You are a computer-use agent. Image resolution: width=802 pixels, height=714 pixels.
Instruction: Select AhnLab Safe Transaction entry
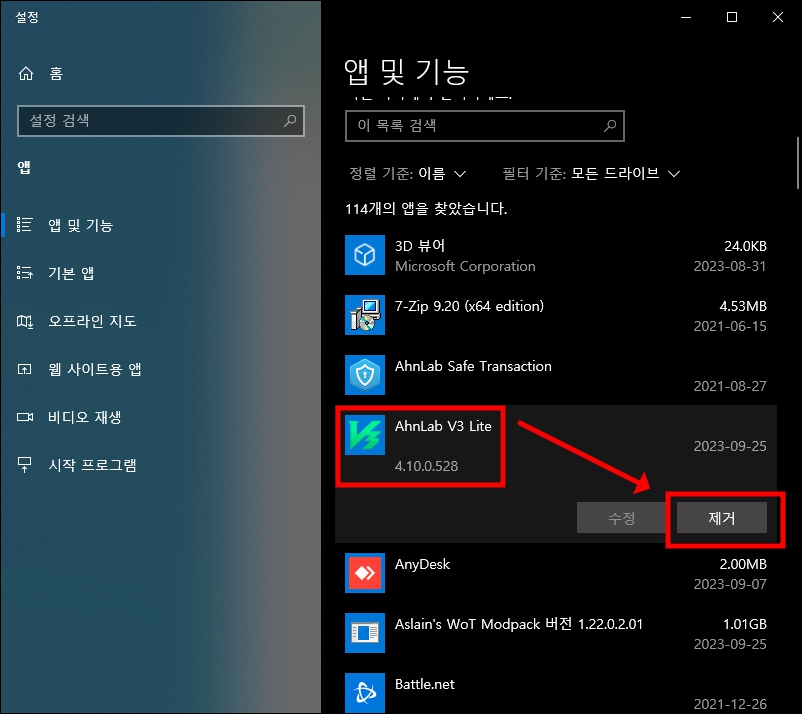point(473,366)
